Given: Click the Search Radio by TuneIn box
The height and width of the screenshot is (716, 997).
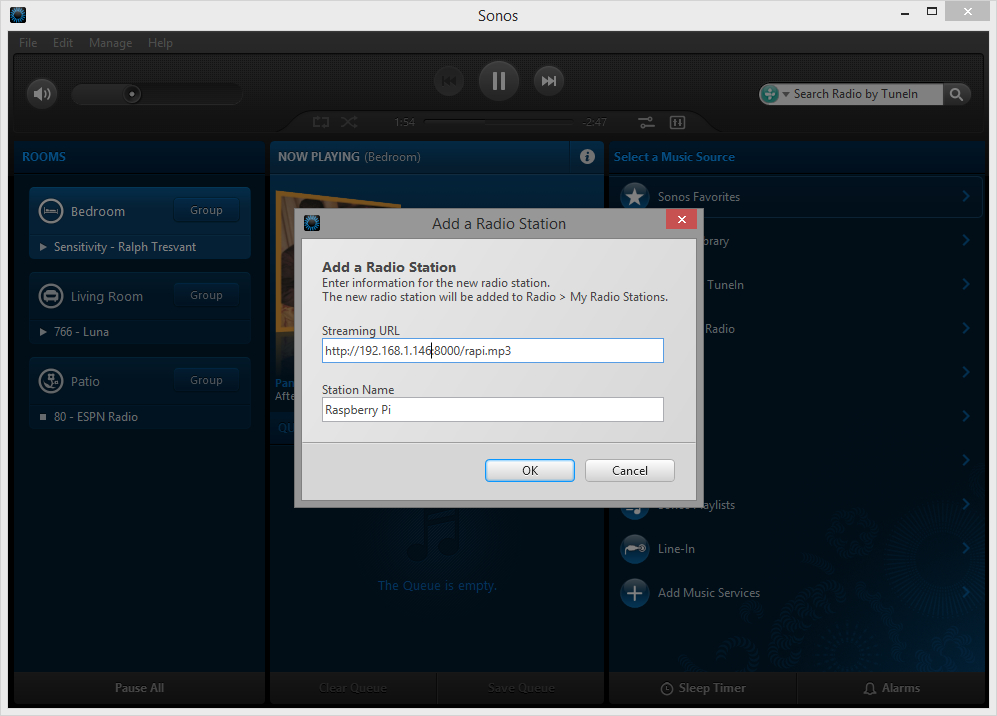Looking at the screenshot, I should coord(866,94).
